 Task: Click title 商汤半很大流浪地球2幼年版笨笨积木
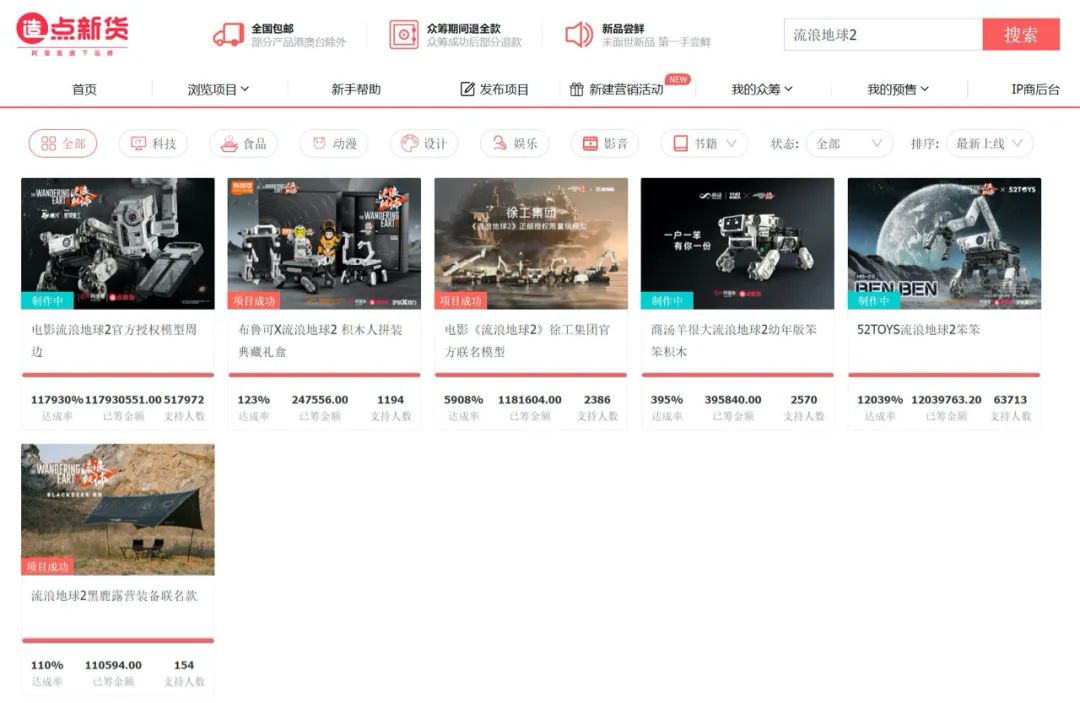pos(734,340)
